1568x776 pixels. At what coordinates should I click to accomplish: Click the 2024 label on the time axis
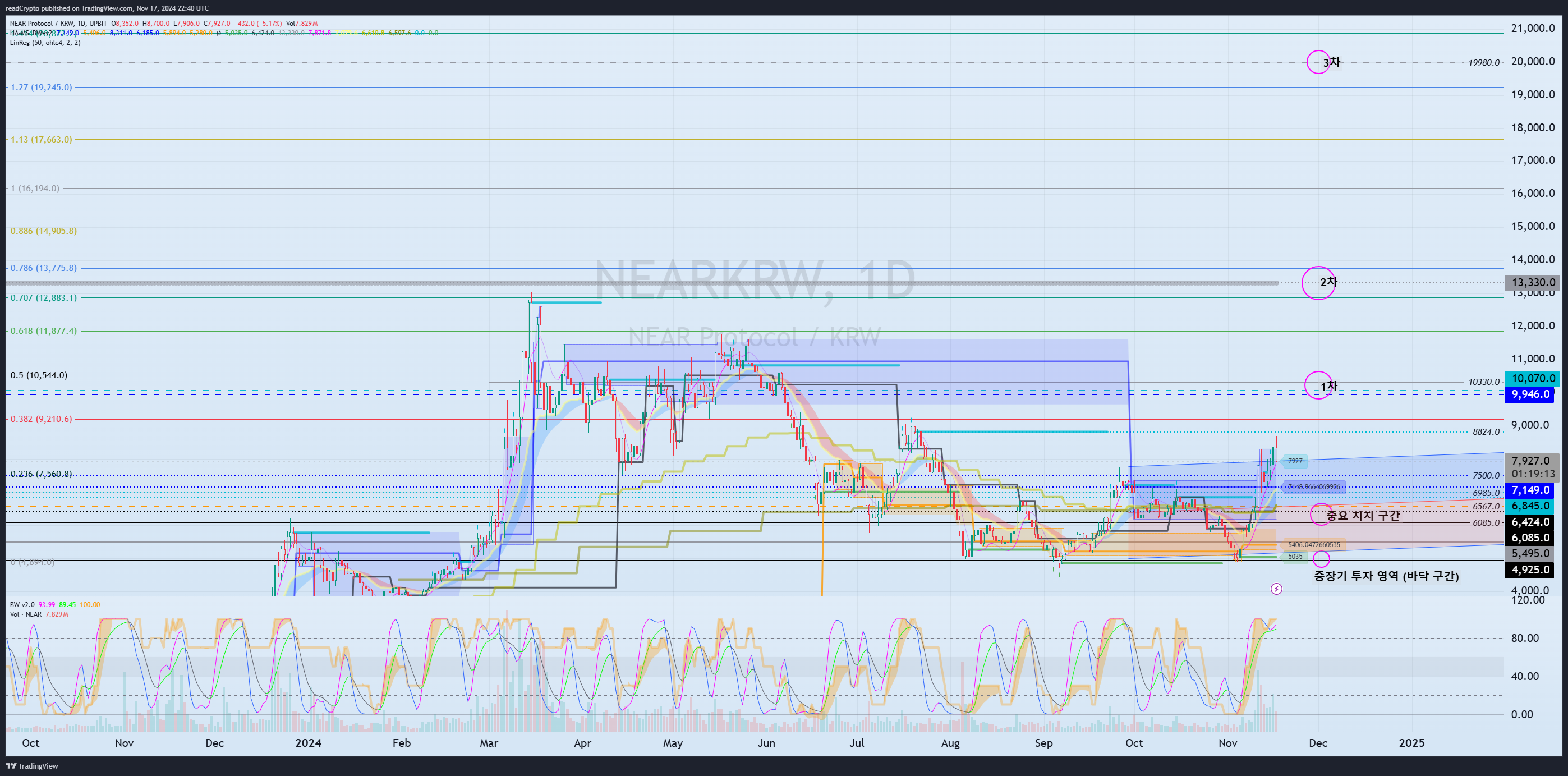tap(308, 743)
